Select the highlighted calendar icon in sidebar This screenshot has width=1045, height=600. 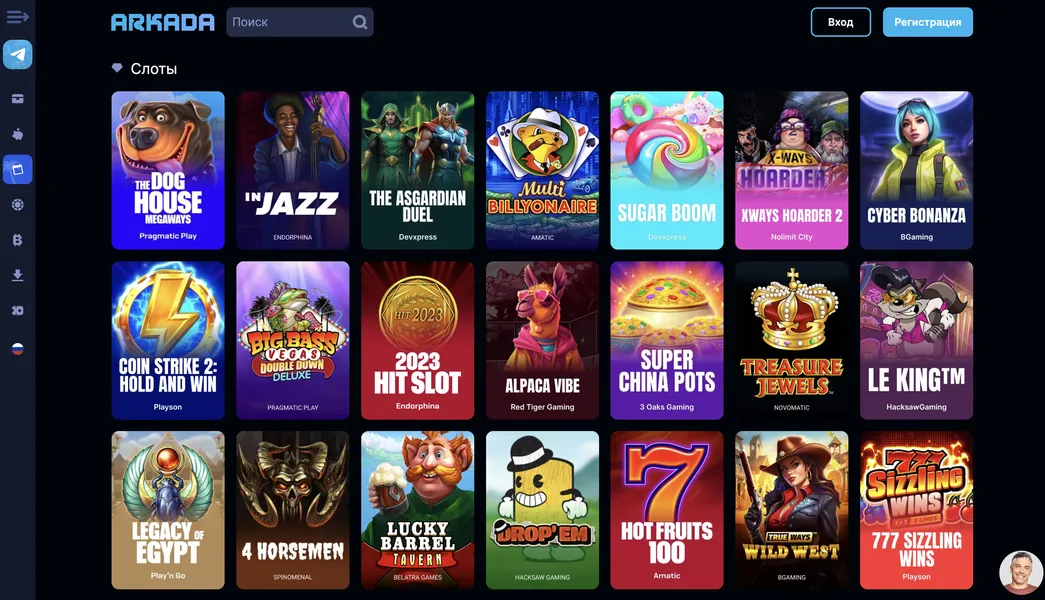click(17, 169)
